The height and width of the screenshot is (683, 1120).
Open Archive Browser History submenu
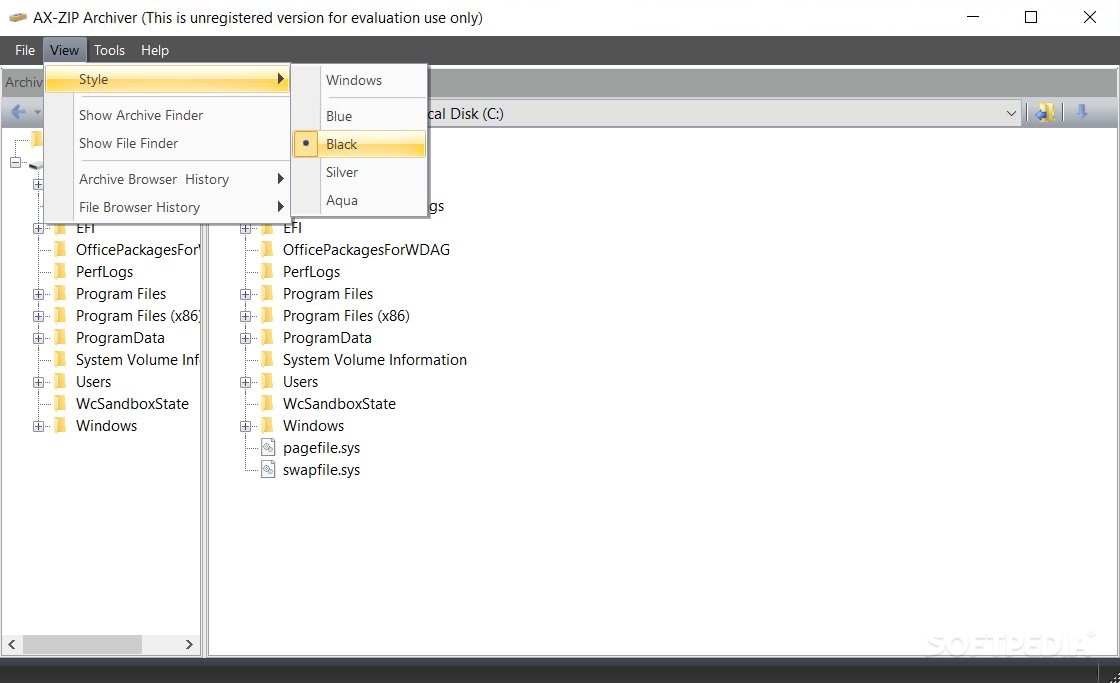click(x=167, y=179)
